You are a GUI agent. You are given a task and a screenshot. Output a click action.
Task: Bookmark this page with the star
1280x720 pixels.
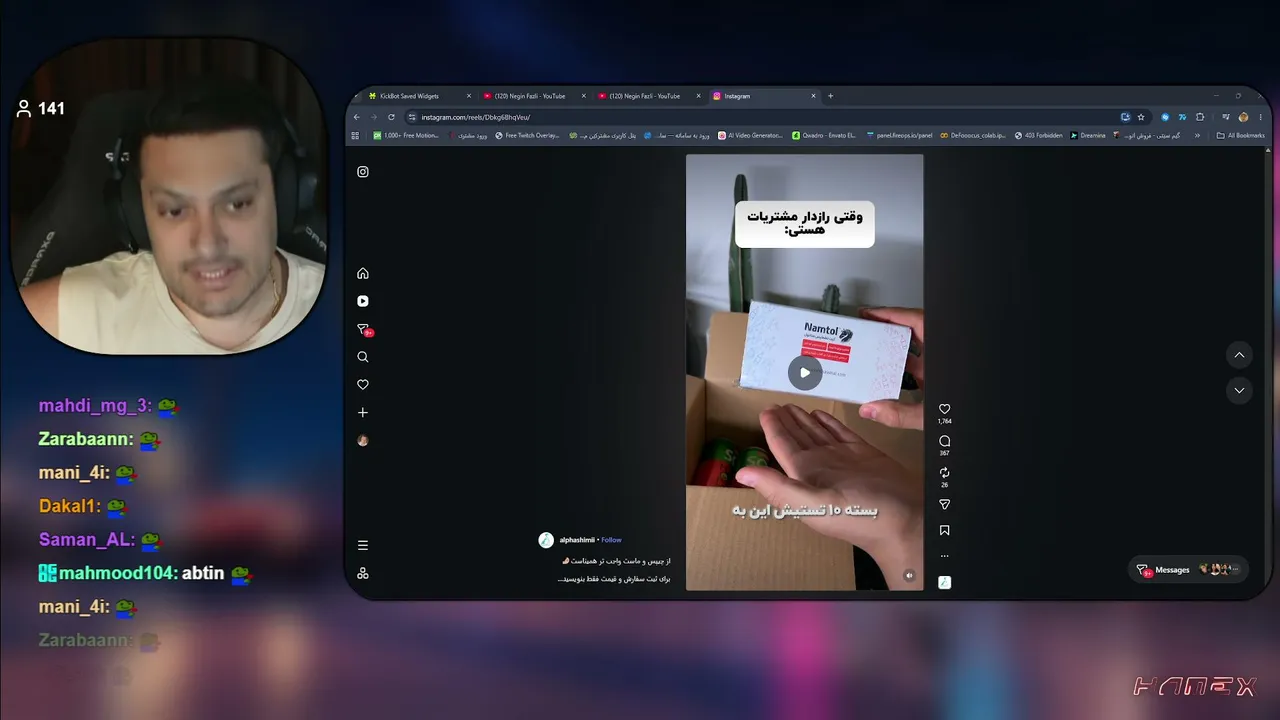[1141, 117]
